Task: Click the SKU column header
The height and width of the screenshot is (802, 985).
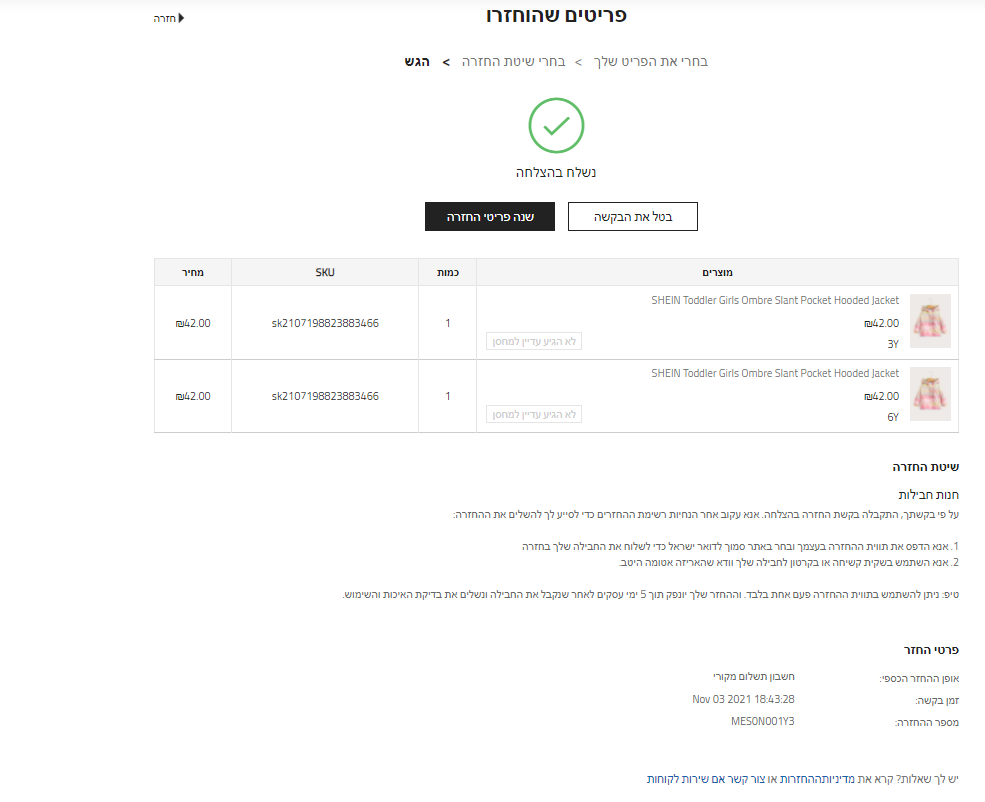Action: (x=325, y=272)
